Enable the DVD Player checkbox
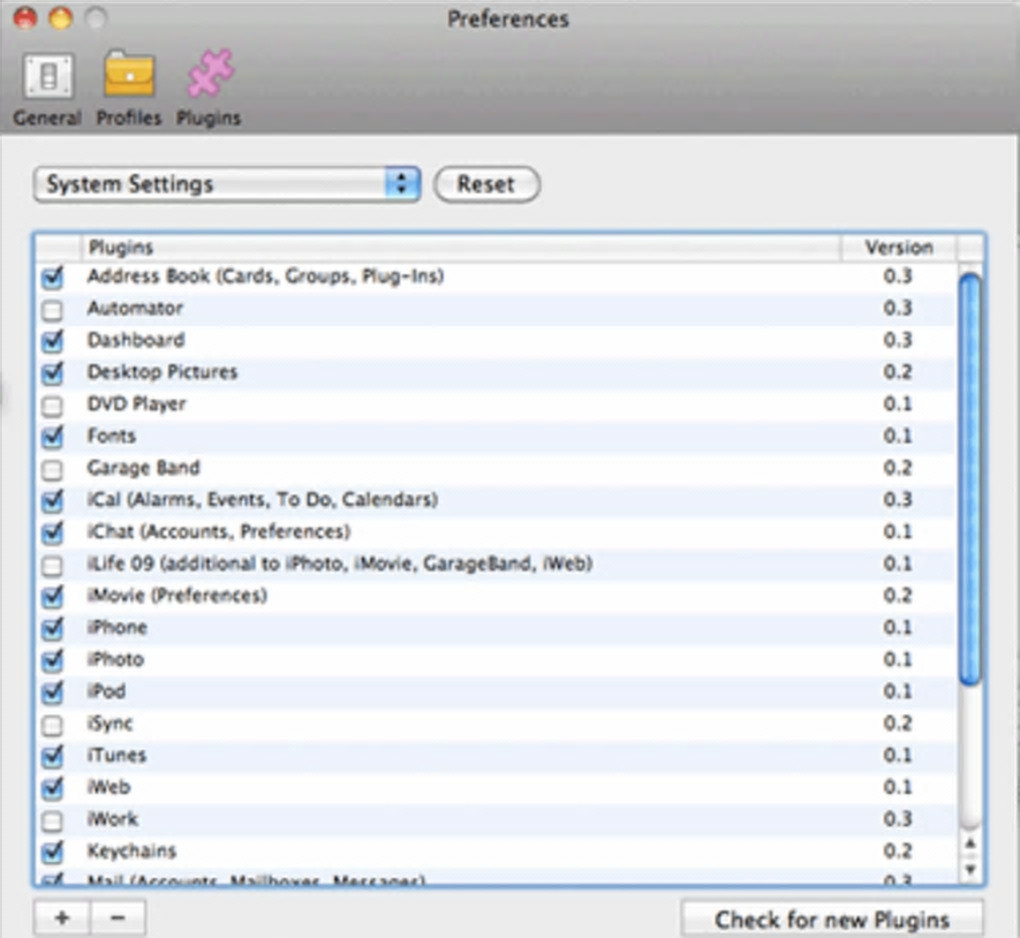The height and width of the screenshot is (938, 1020). [52, 406]
